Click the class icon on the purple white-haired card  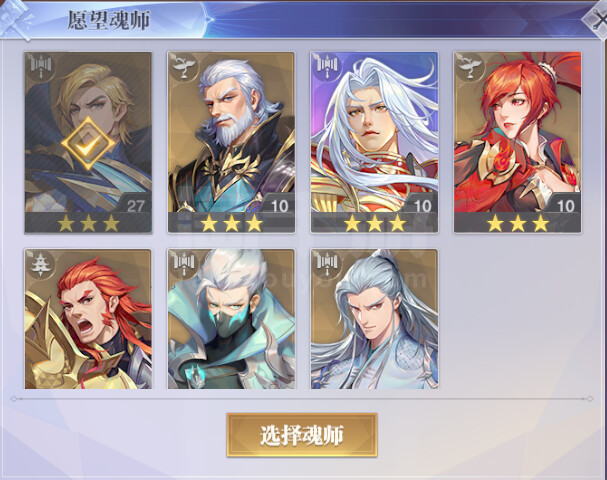327,66
